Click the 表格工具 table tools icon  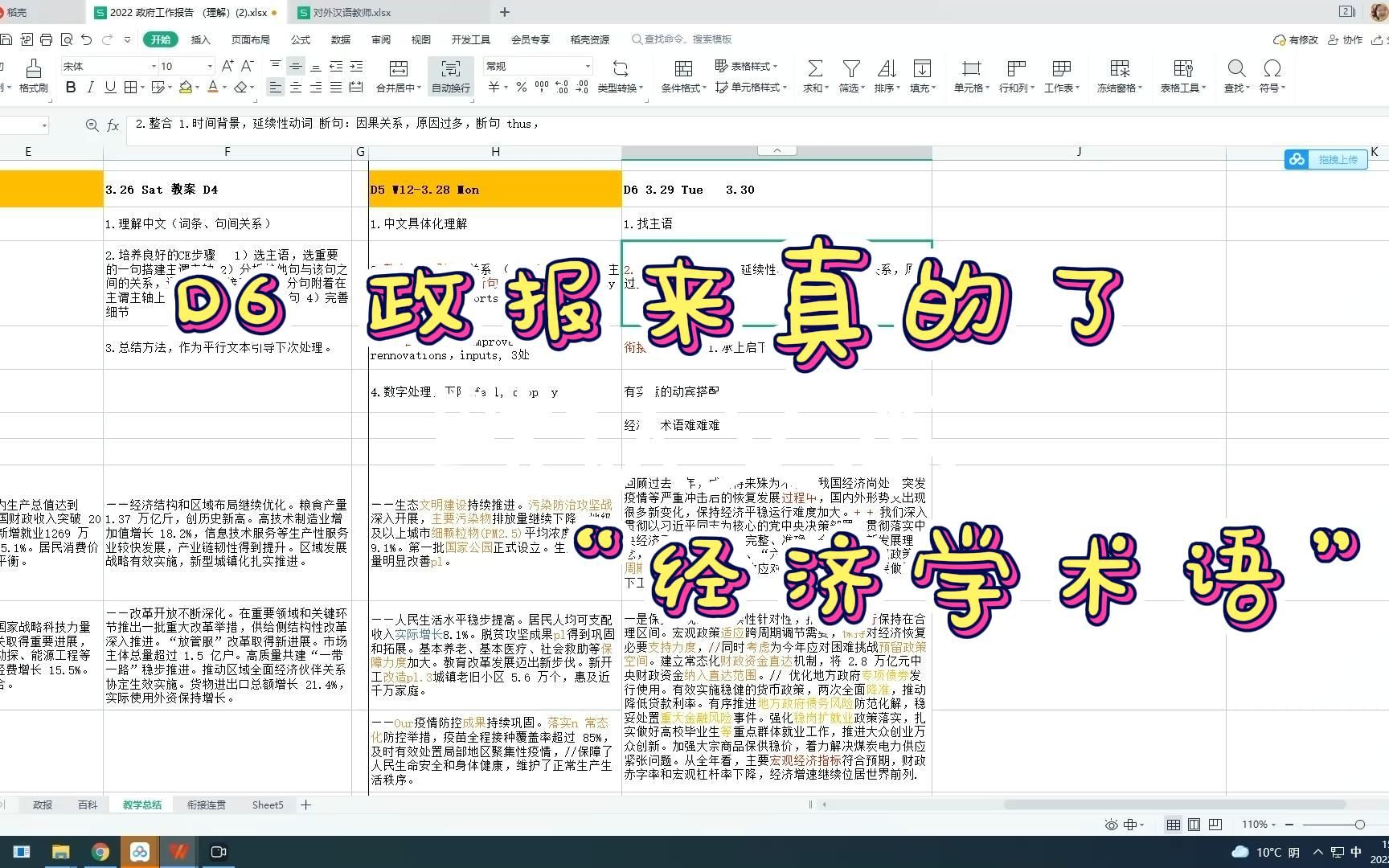point(1182,68)
